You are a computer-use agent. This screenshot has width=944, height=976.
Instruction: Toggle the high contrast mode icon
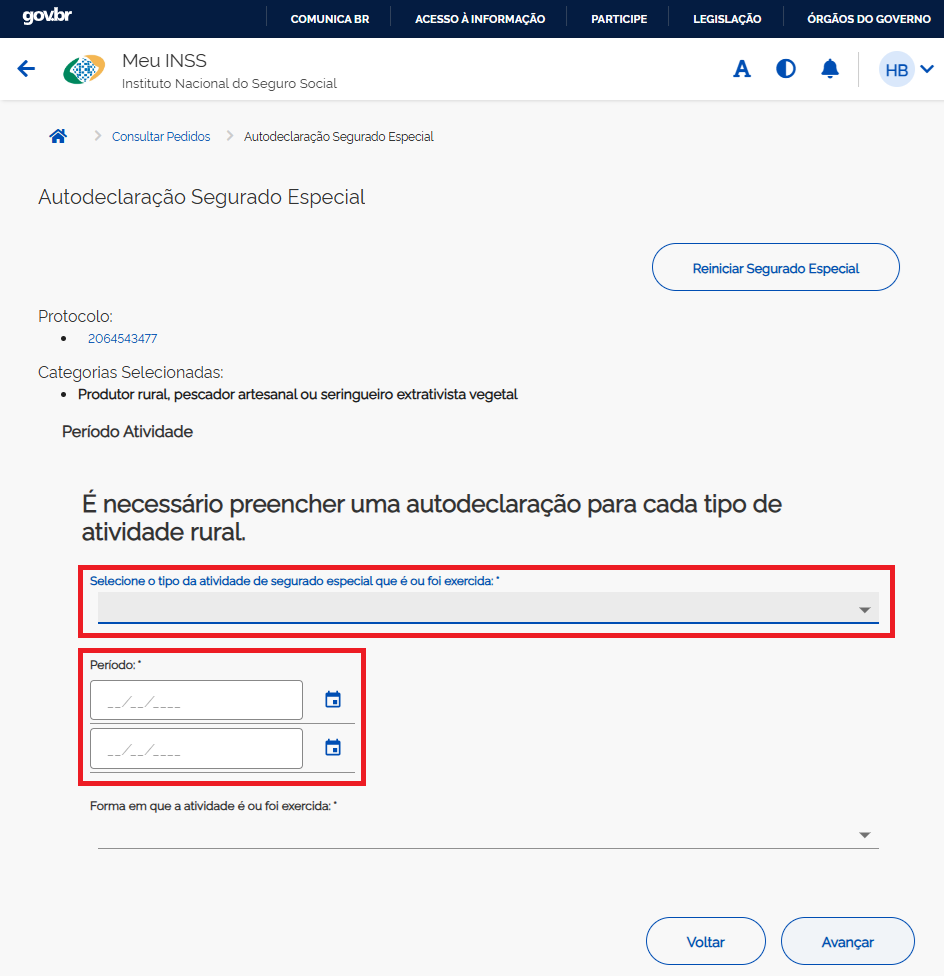tap(786, 69)
